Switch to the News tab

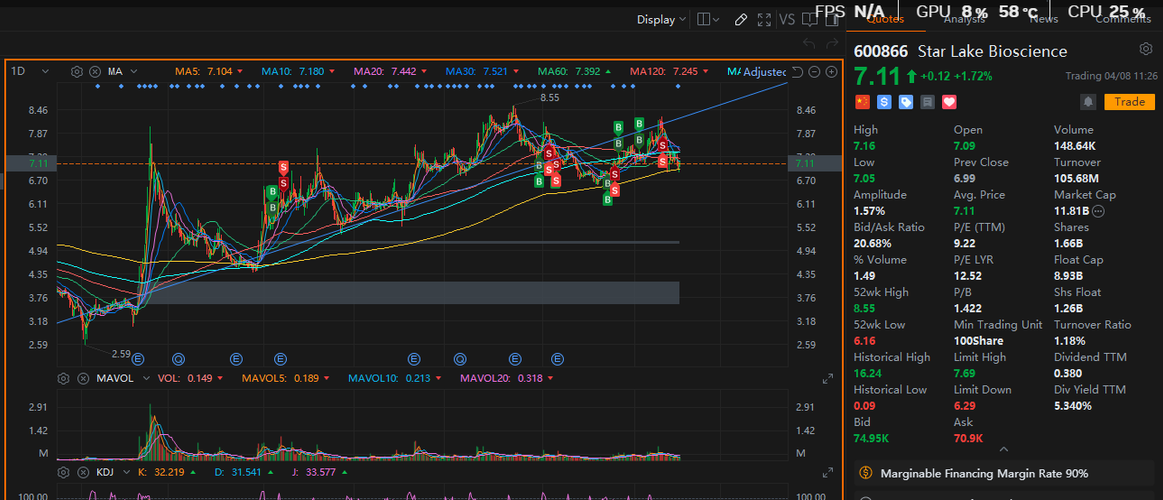click(1043, 19)
